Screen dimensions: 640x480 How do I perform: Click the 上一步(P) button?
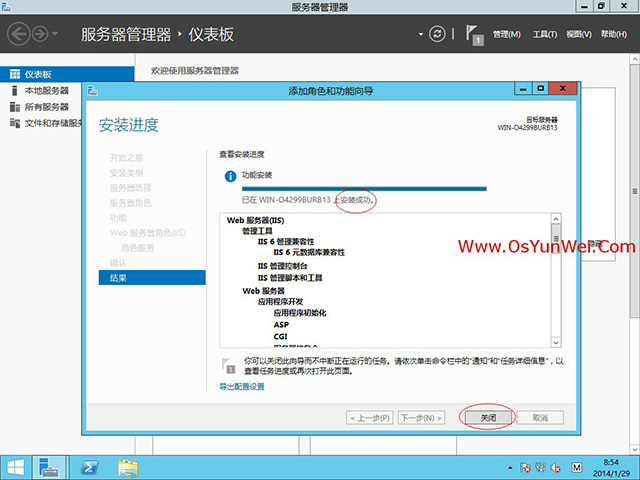point(369,418)
